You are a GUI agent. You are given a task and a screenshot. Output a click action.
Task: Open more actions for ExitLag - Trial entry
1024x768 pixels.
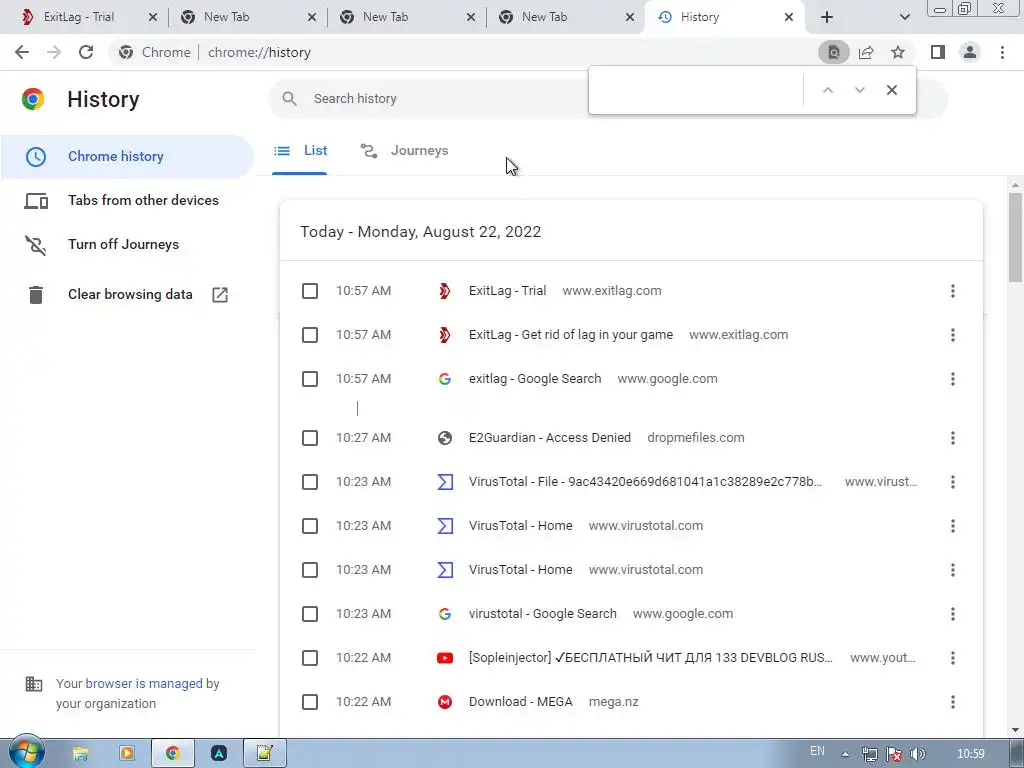coord(953,291)
